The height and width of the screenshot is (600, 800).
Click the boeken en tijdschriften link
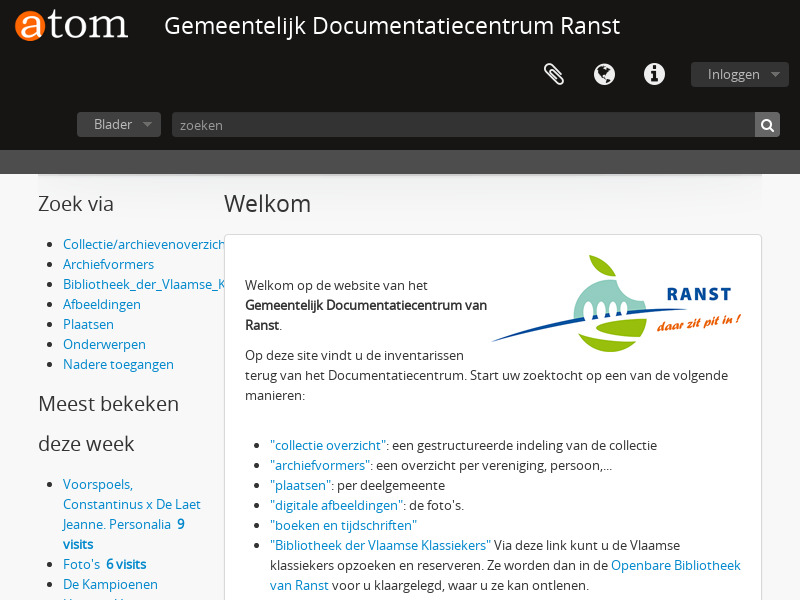[x=343, y=525]
